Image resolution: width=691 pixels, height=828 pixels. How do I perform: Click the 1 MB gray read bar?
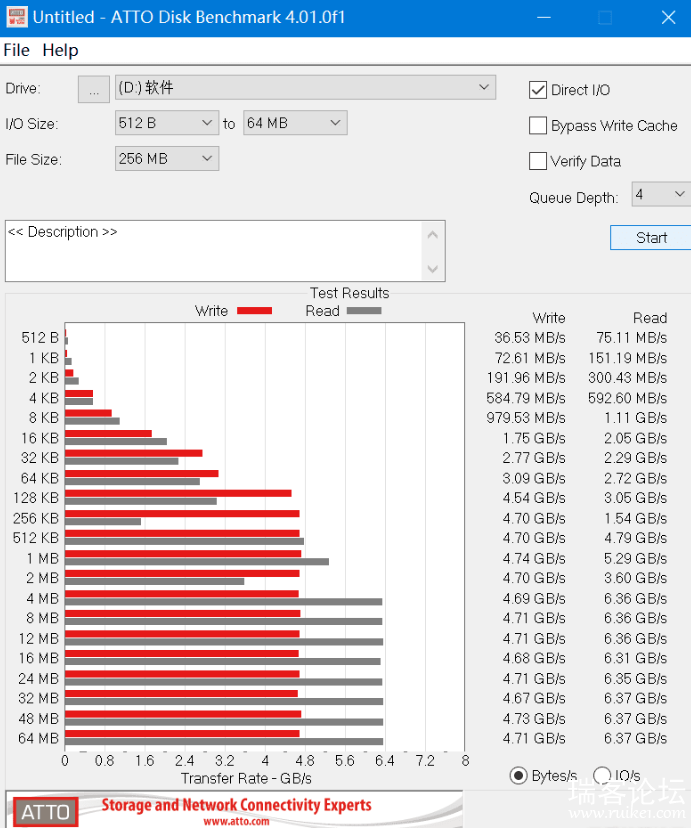197,561
